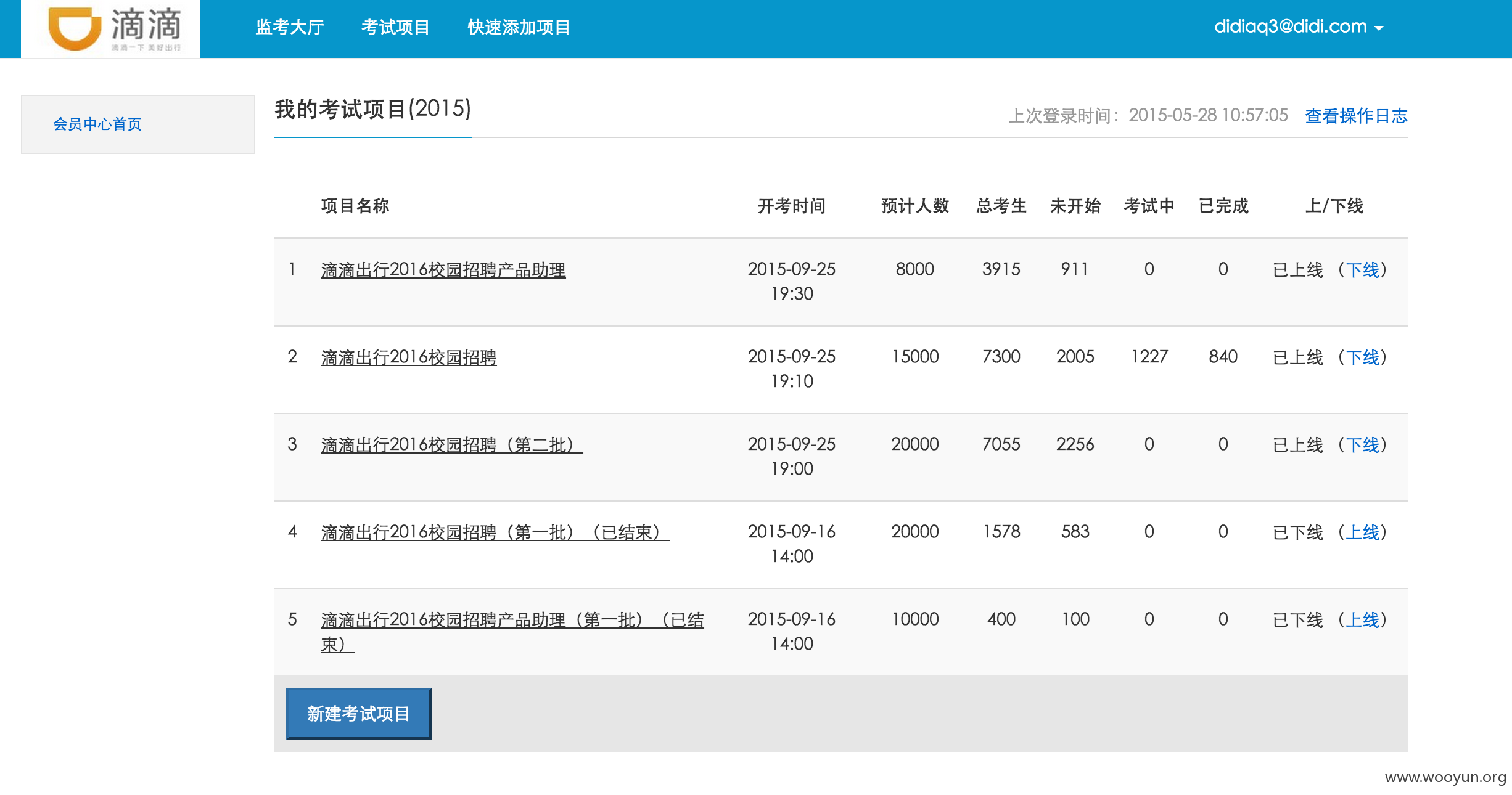Click the 已完成 column header
This screenshot has height=795, width=1512.
pos(1223,206)
